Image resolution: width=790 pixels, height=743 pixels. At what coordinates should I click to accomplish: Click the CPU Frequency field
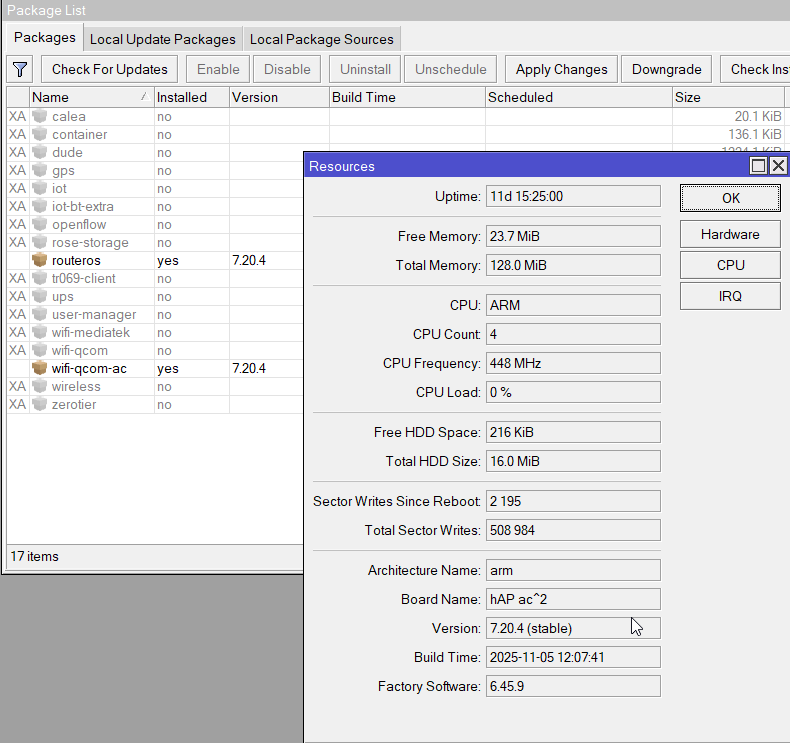click(573, 363)
